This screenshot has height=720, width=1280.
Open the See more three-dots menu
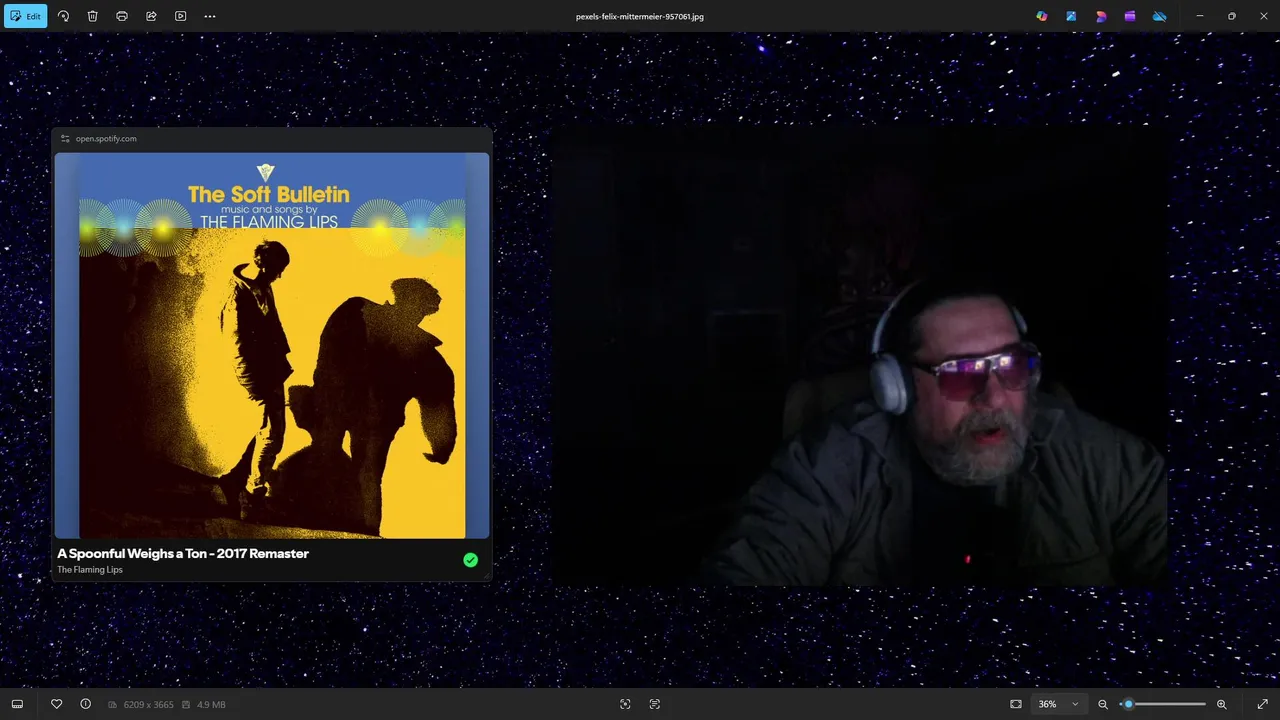[x=209, y=16]
